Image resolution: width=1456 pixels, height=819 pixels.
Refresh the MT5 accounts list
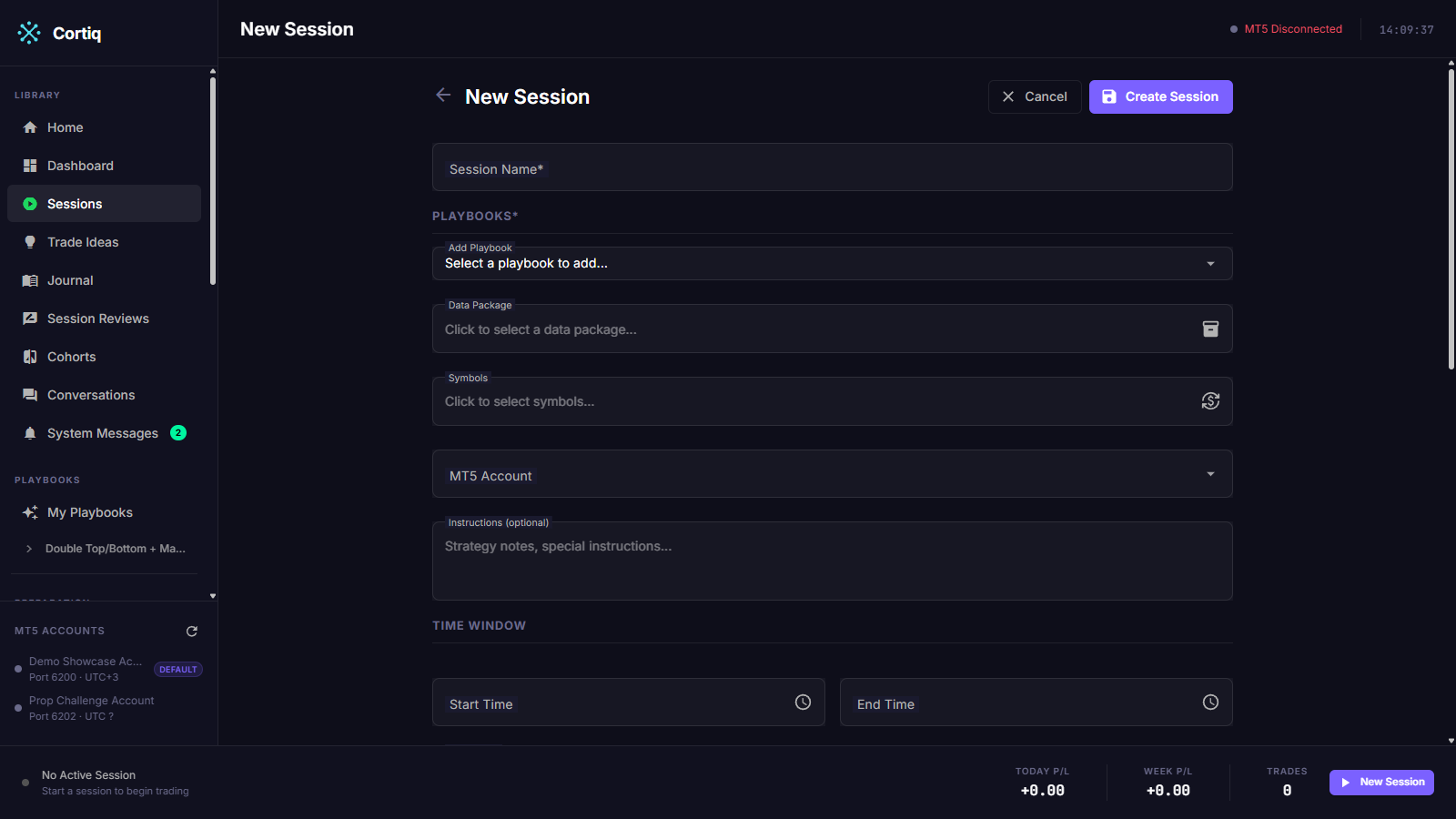click(192, 631)
